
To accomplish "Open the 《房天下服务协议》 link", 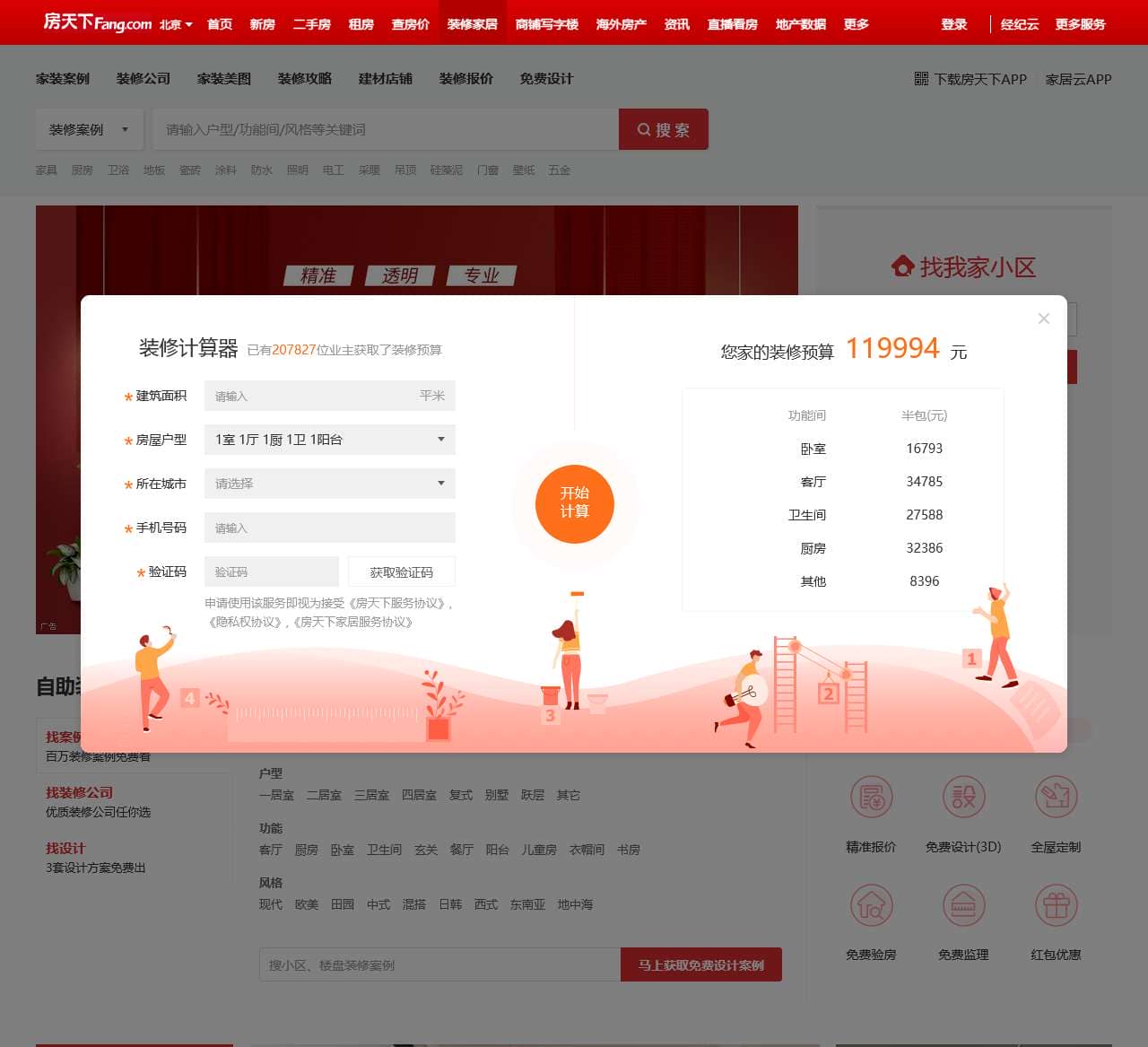I will (x=396, y=604).
